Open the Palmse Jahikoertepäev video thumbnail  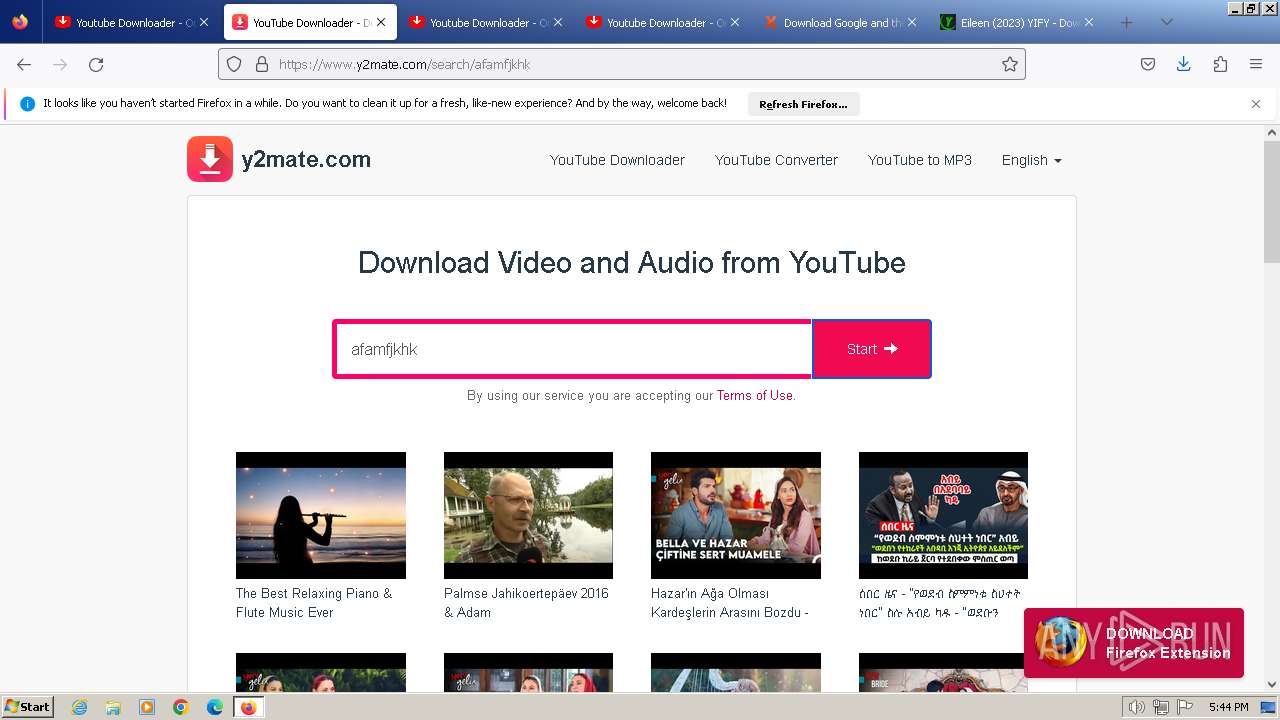point(528,515)
